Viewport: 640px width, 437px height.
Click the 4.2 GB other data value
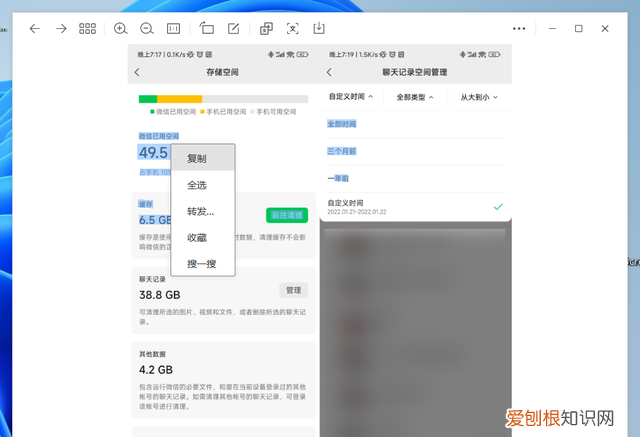[x=156, y=370]
